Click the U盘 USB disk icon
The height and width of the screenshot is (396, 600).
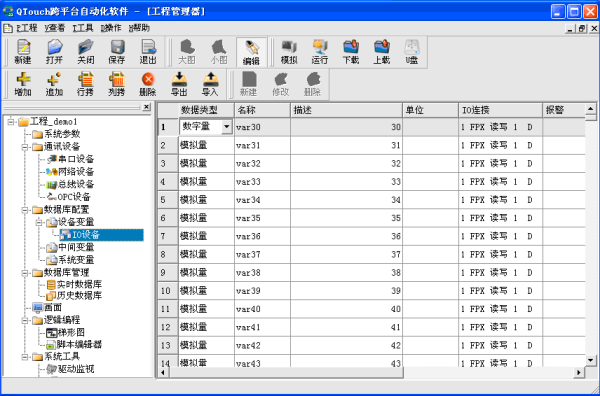coord(412,52)
